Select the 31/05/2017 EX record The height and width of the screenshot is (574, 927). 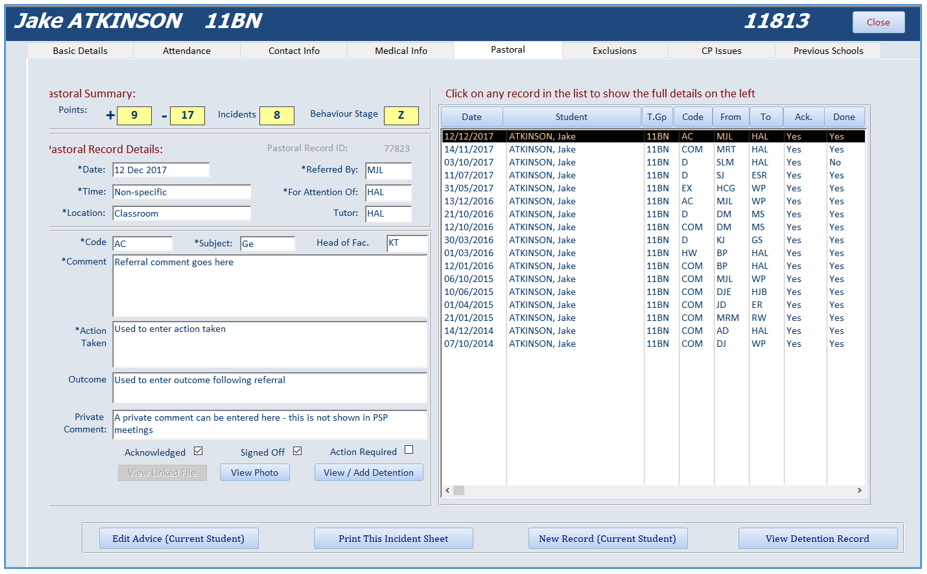pos(653,189)
